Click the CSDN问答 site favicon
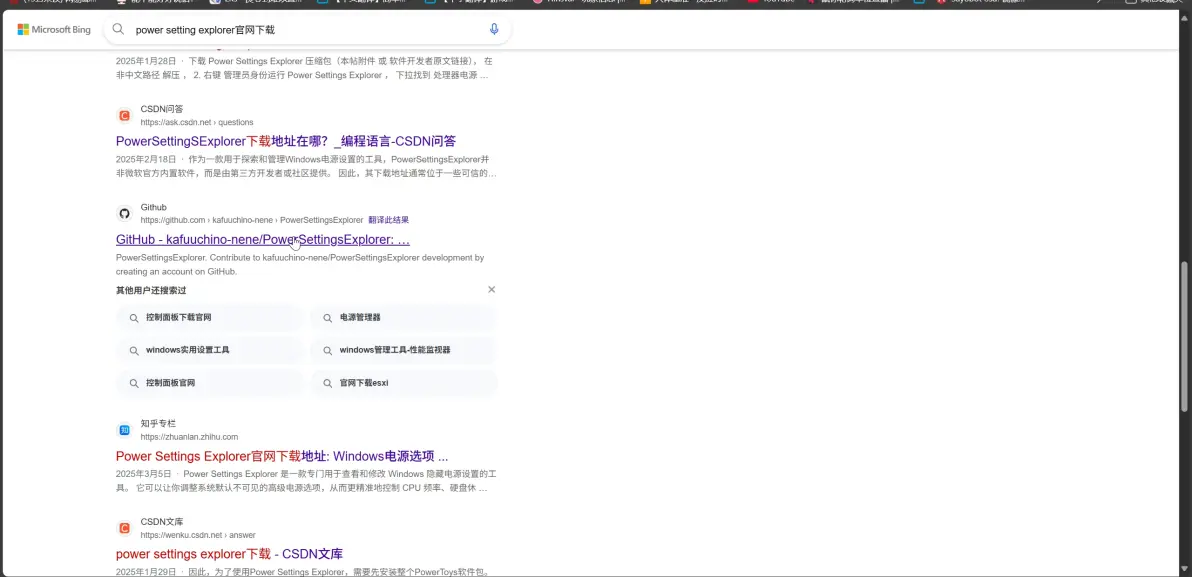 (x=124, y=116)
